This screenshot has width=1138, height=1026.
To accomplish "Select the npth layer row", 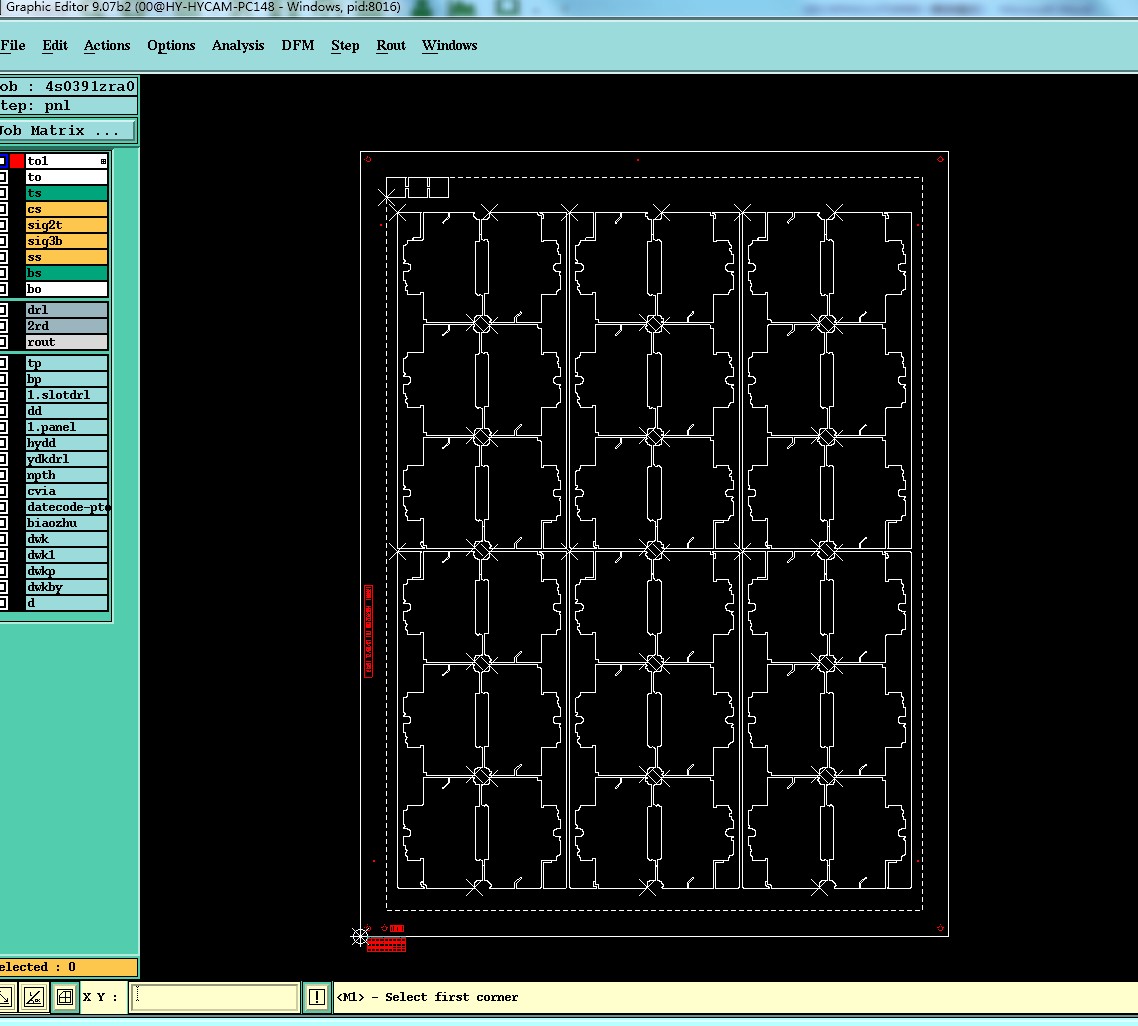I will [67, 475].
